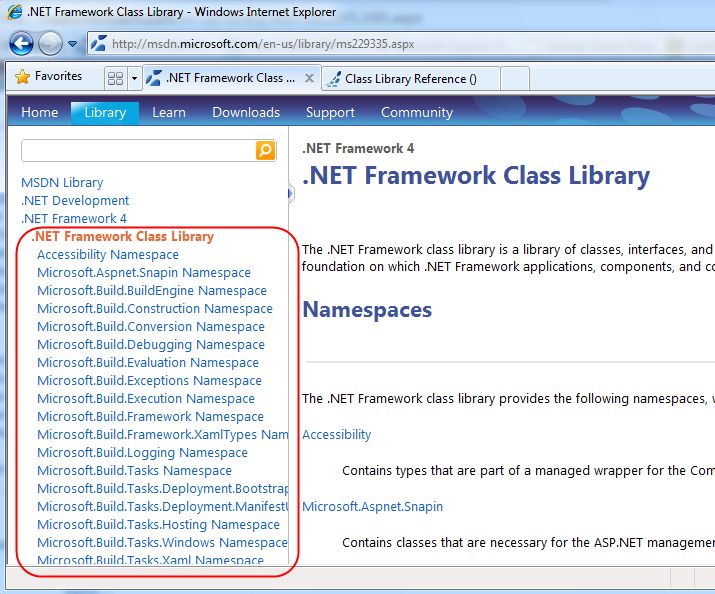Open the Learn menu item
Screen dimensions: 715x594
click(x=169, y=112)
